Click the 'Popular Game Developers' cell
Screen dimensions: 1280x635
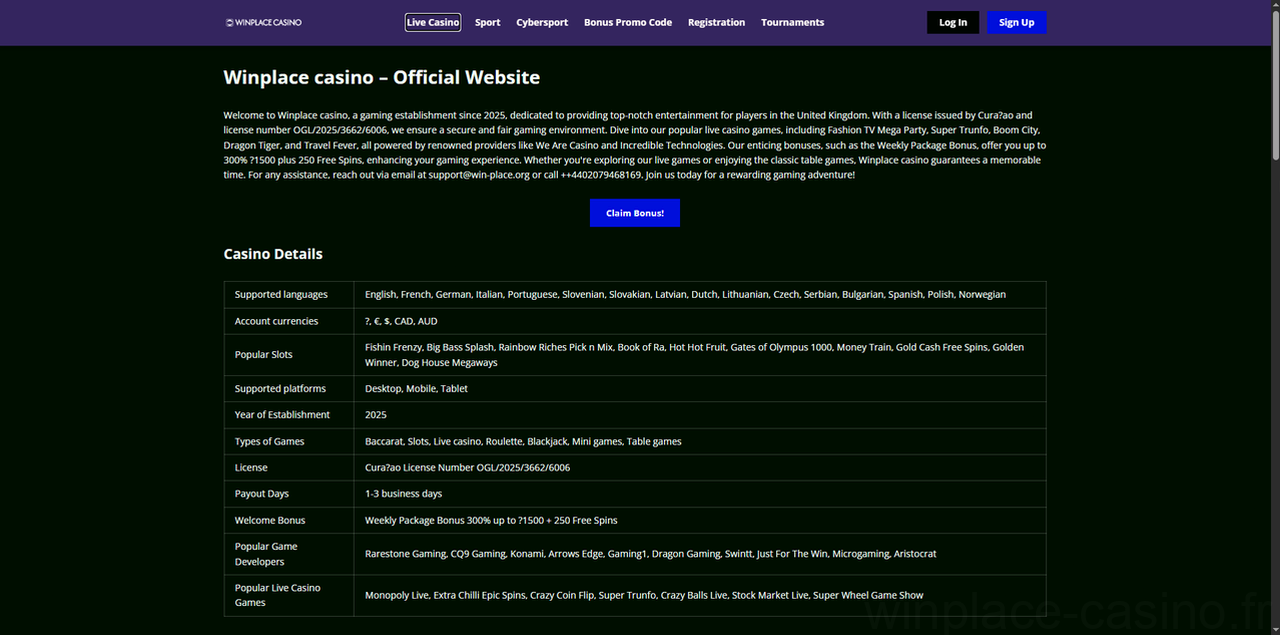[x=289, y=554]
